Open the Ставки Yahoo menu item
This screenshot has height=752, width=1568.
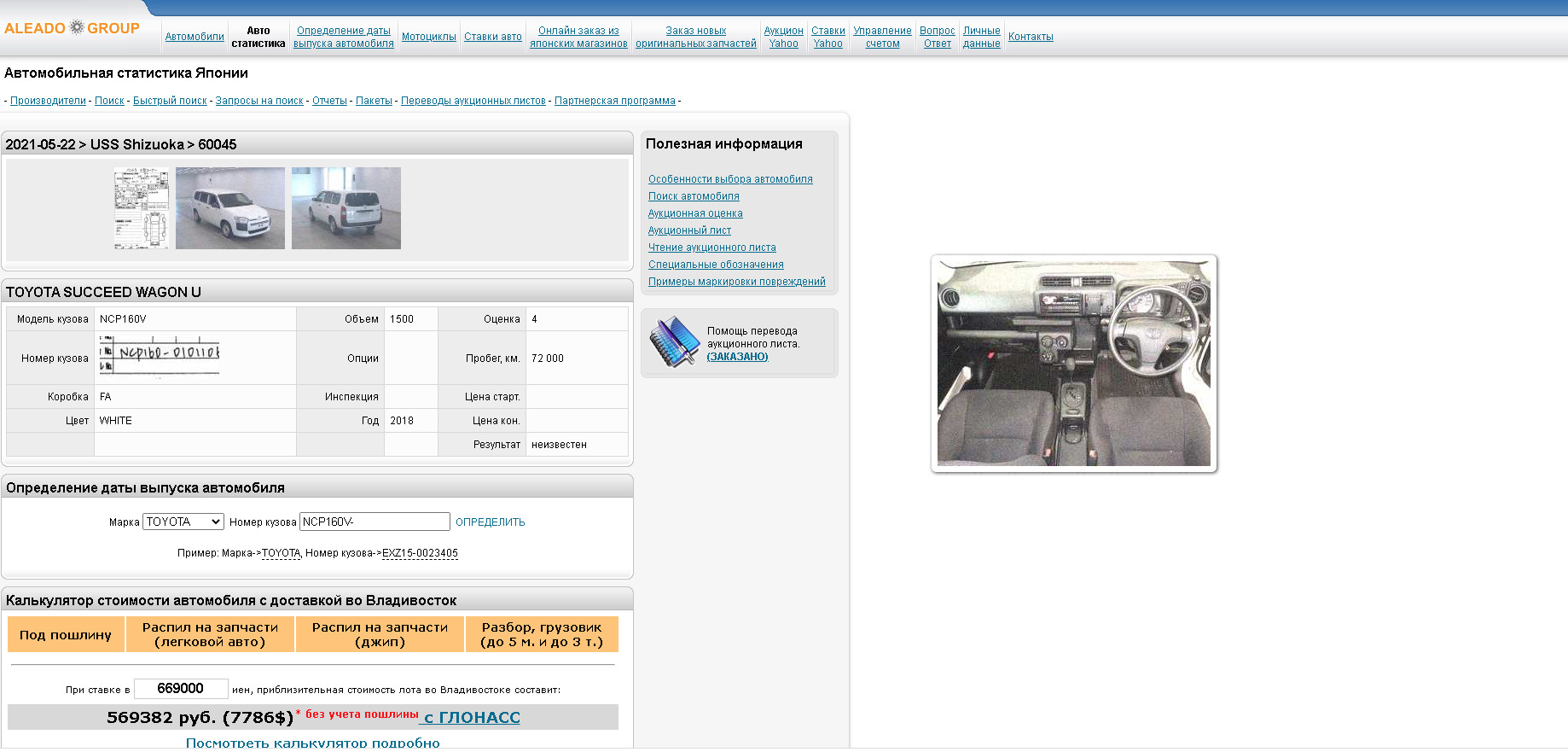[x=828, y=37]
